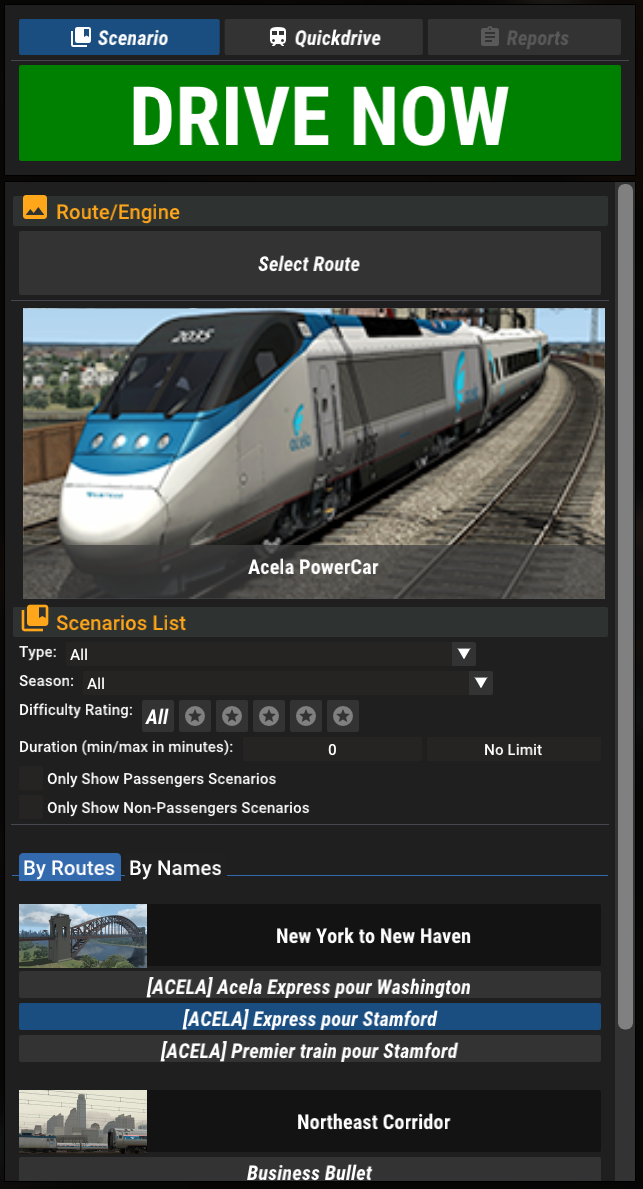Select the fourth difficulty star rating
643x1189 pixels.
pos(306,716)
